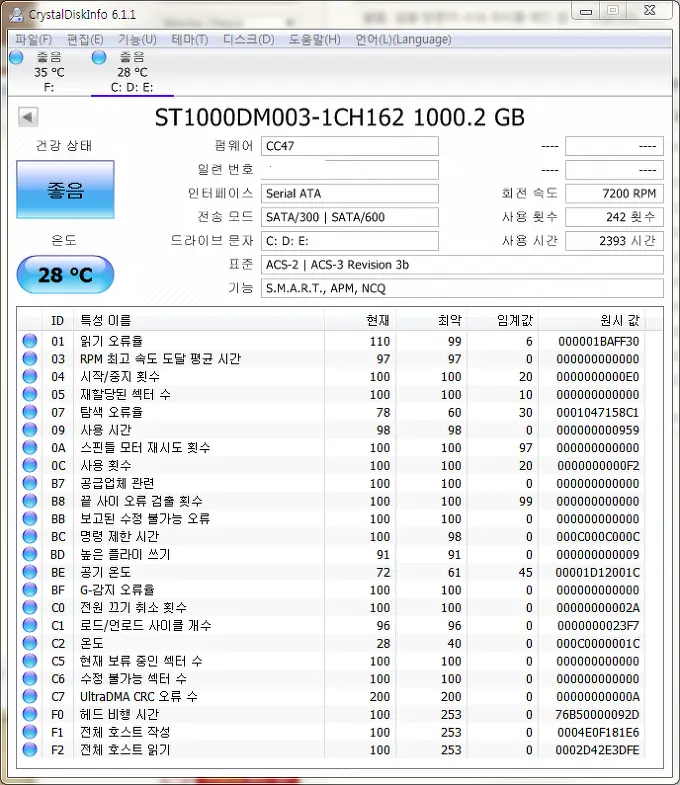Image resolution: width=680 pixels, height=785 pixels.
Task: Click the drive title ST1000DM003-1CH162 1000.2 GB
Action: (339, 118)
